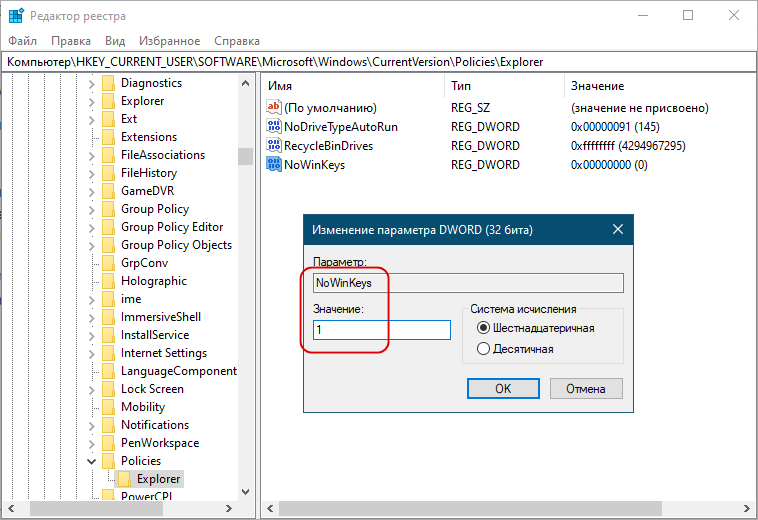The width and height of the screenshot is (758, 520).
Task: Cancel the DWORD edit with Отмена
Action: point(586,389)
